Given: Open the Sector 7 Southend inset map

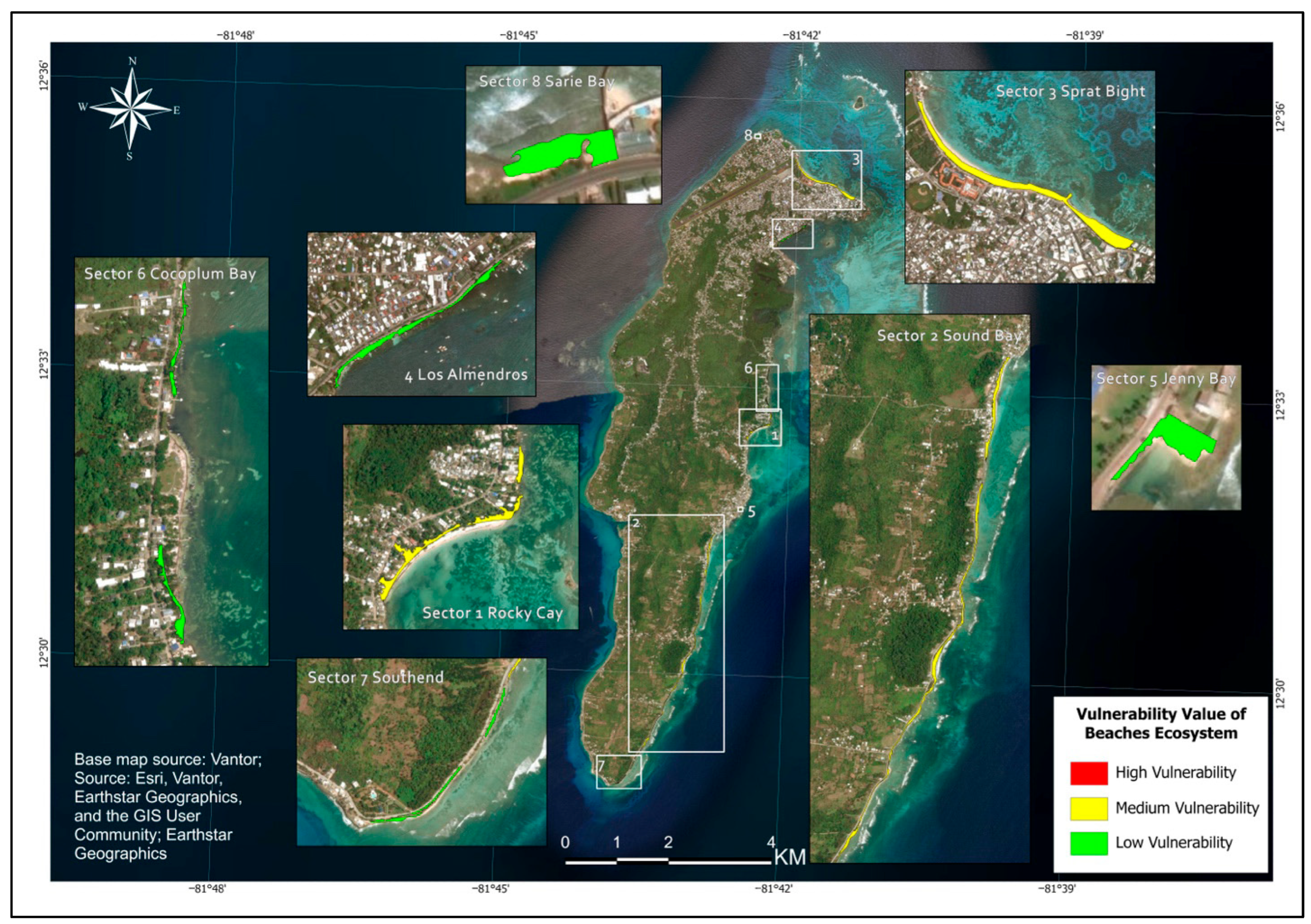Looking at the screenshot, I should pyautogui.click(x=421, y=751).
